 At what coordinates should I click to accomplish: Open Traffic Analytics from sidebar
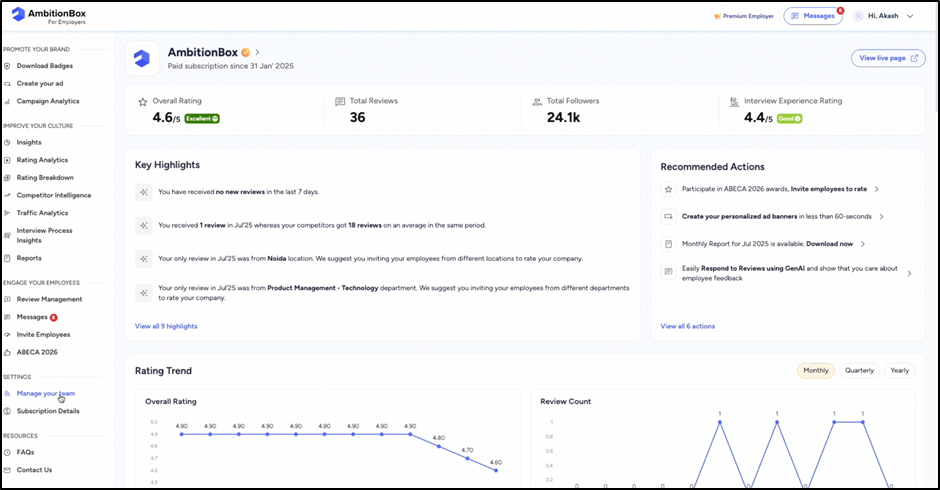pos(42,213)
